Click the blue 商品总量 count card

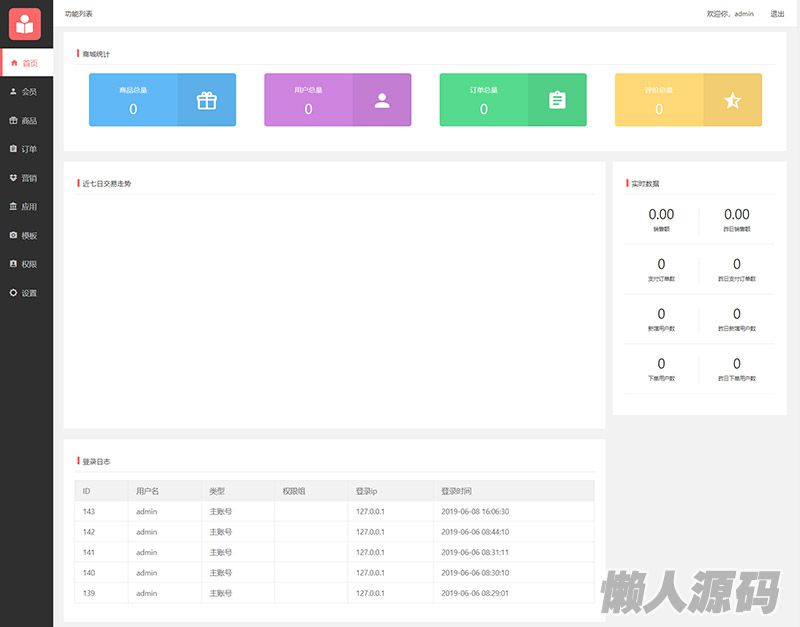[x=133, y=100]
